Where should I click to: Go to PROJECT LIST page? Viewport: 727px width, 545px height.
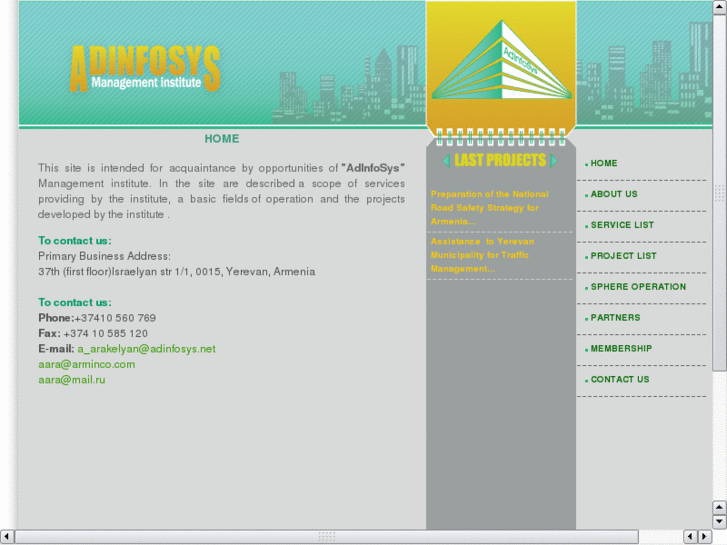click(623, 256)
